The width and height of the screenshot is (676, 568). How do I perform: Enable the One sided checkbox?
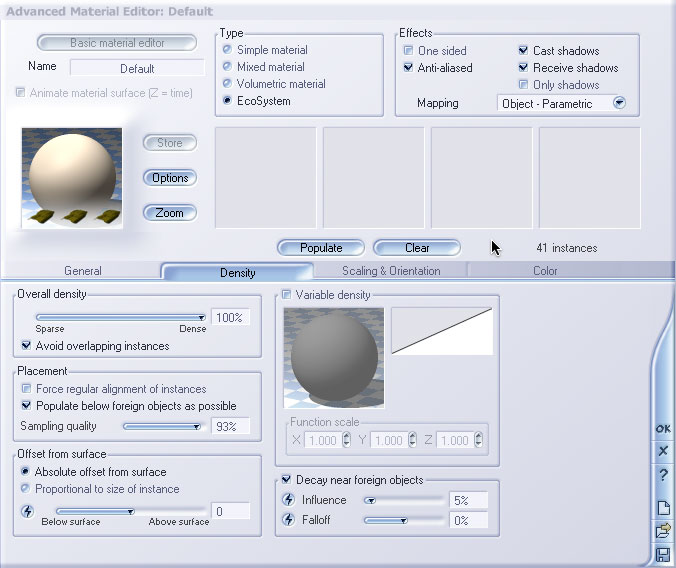pyautogui.click(x=408, y=51)
